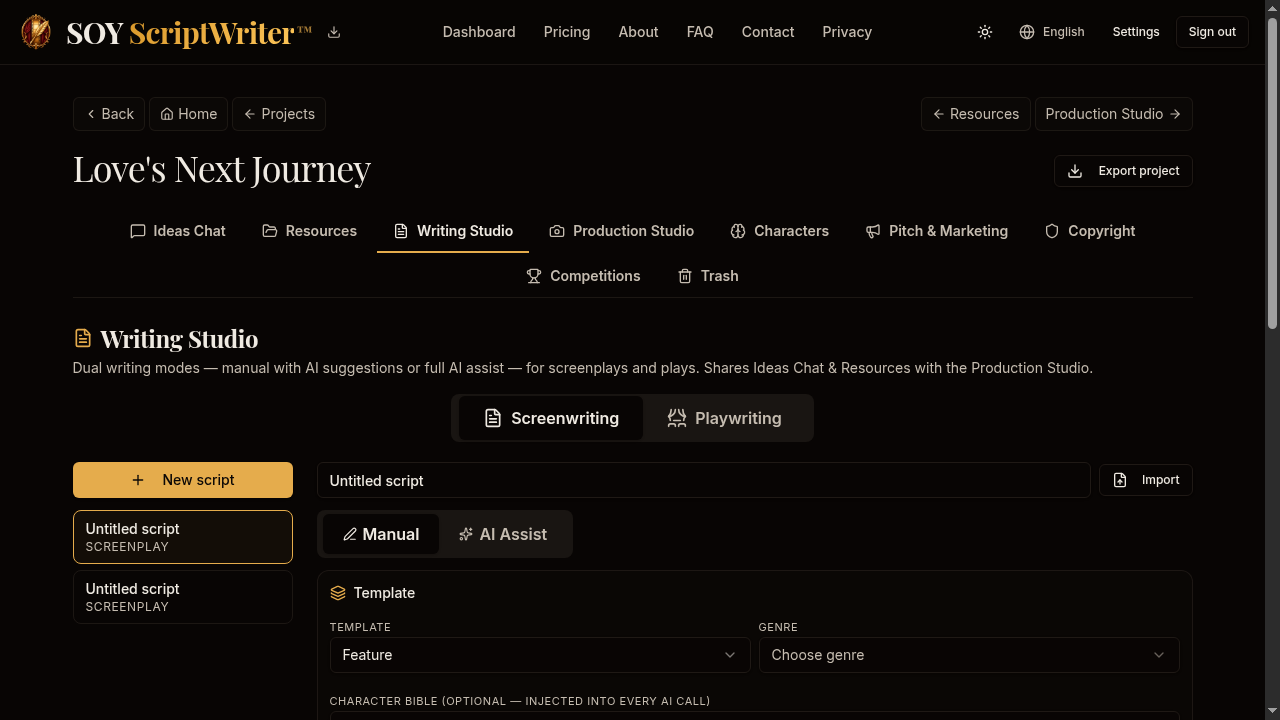
Task: Toggle the light/dark theme sun icon
Action: [985, 32]
